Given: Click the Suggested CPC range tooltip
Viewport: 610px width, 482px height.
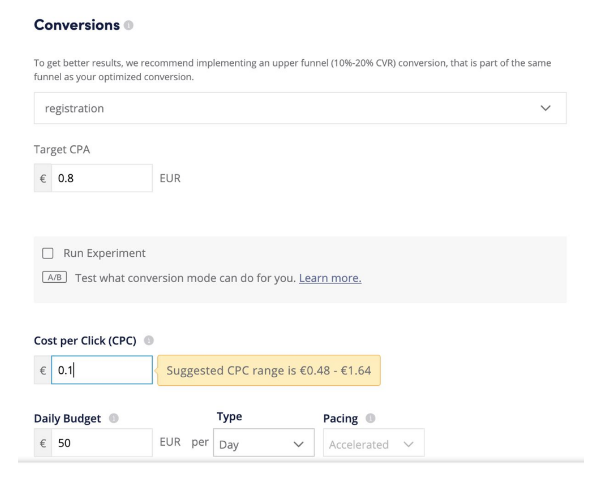Looking at the screenshot, I should click(x=269, y=370).
